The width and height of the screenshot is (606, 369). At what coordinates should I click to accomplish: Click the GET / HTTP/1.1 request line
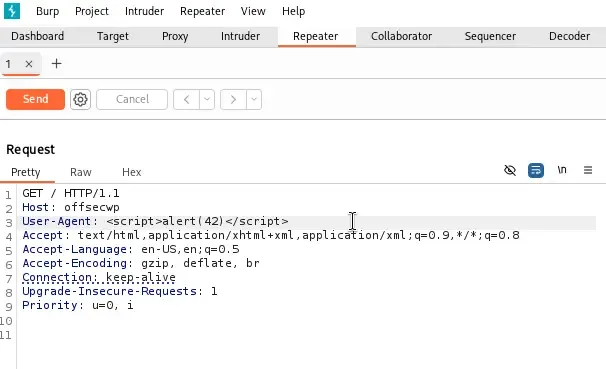pyautogui.click(x=71, y=193)
